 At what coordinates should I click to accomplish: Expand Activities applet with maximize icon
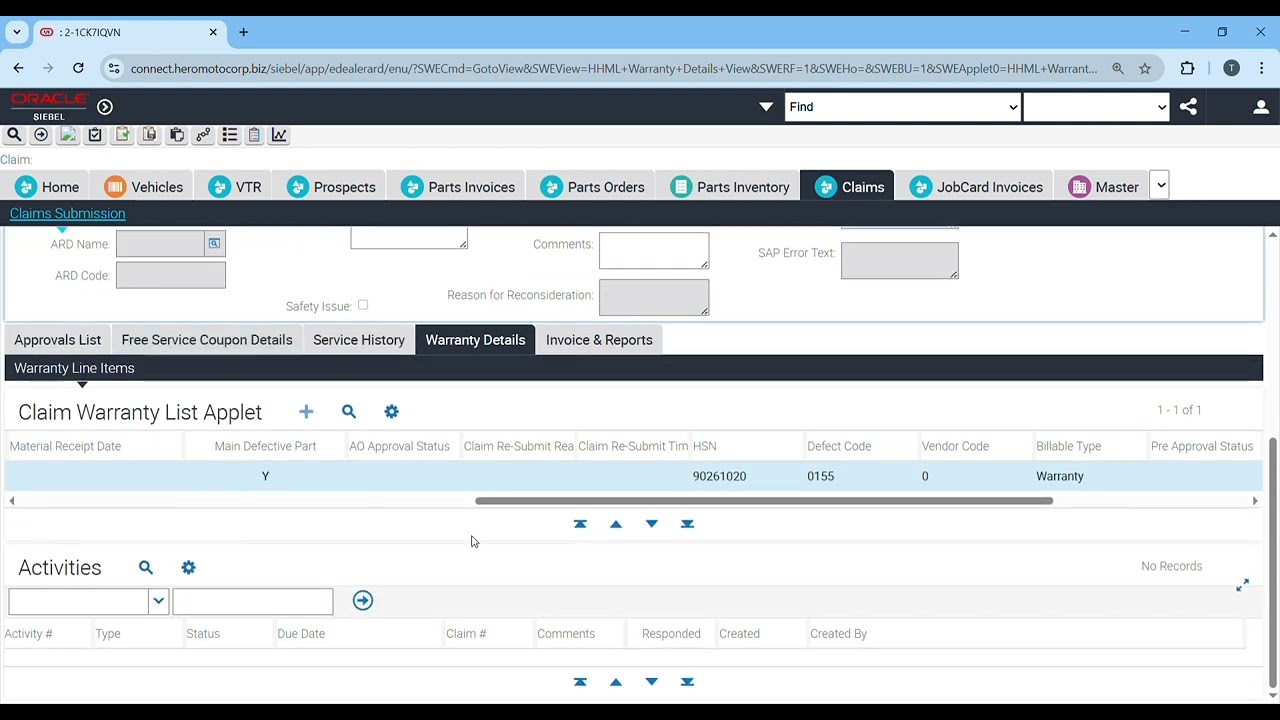(x=1242, y=585)
